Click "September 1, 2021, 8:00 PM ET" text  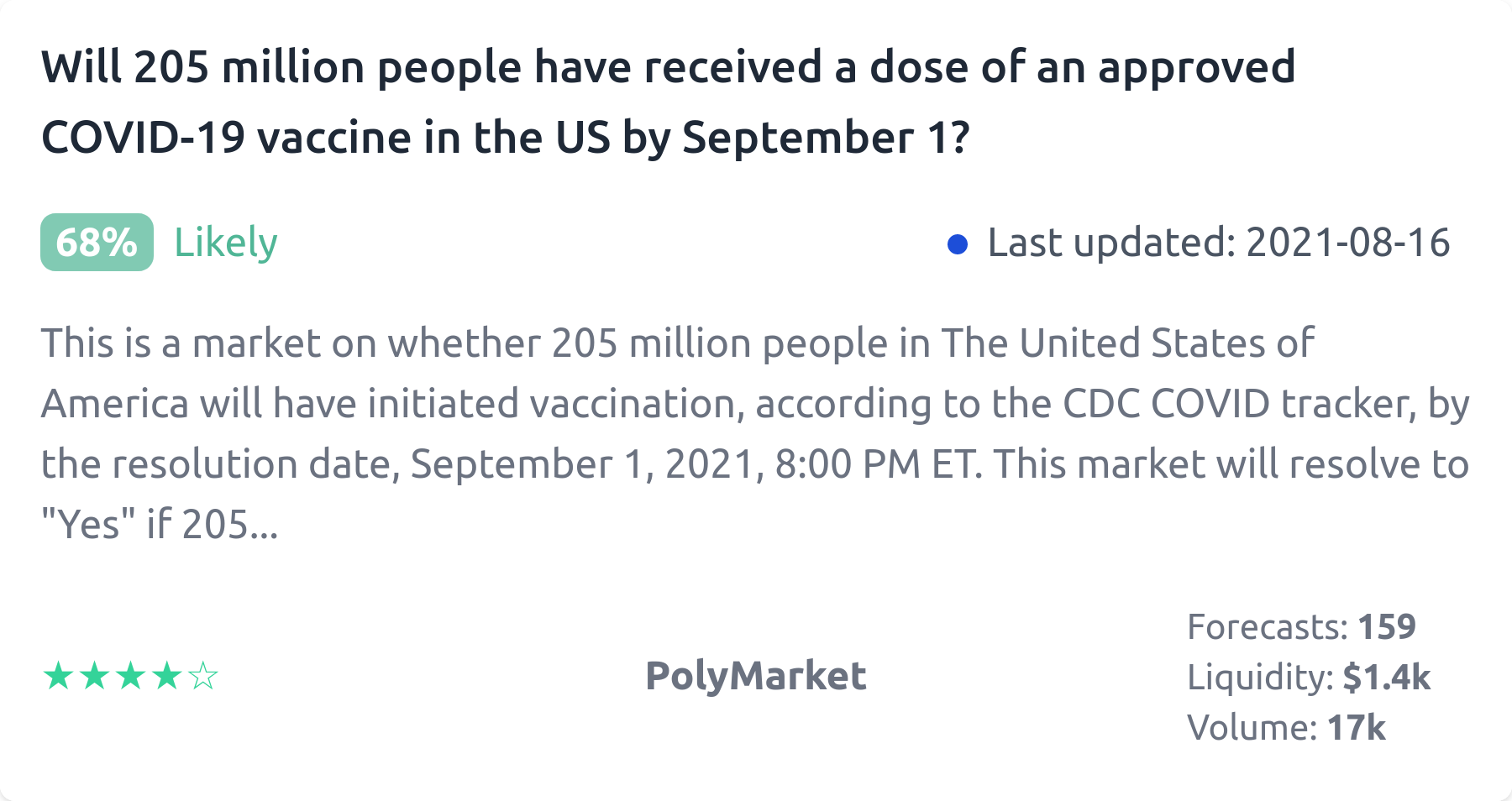tap(696, 464)
